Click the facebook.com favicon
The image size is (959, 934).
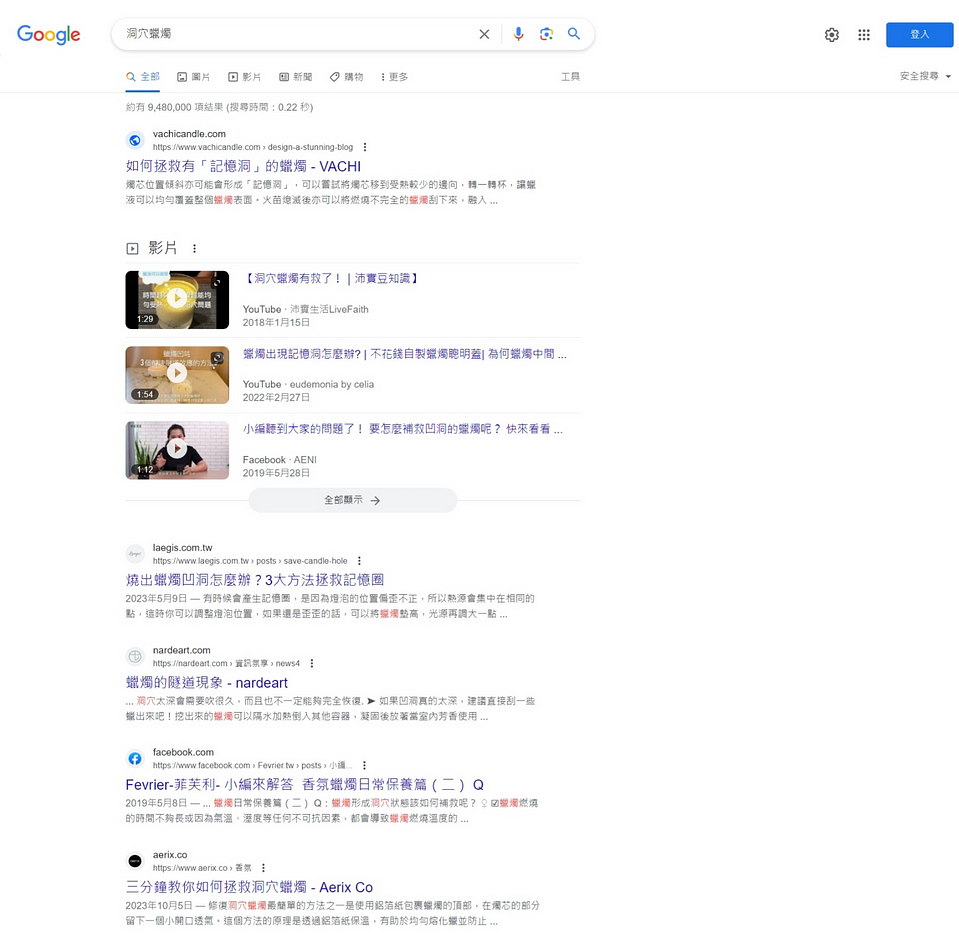point(135,758)
